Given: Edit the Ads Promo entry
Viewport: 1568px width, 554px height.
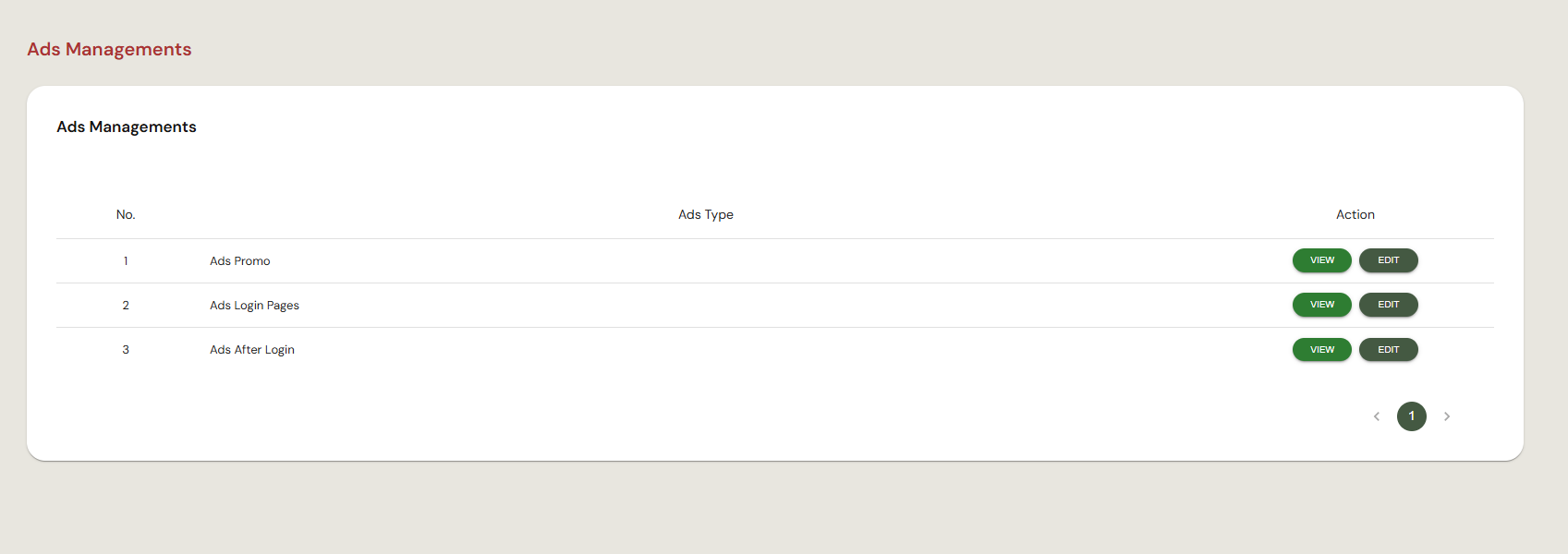Looking at the screenshot, I should (1389, 260).
